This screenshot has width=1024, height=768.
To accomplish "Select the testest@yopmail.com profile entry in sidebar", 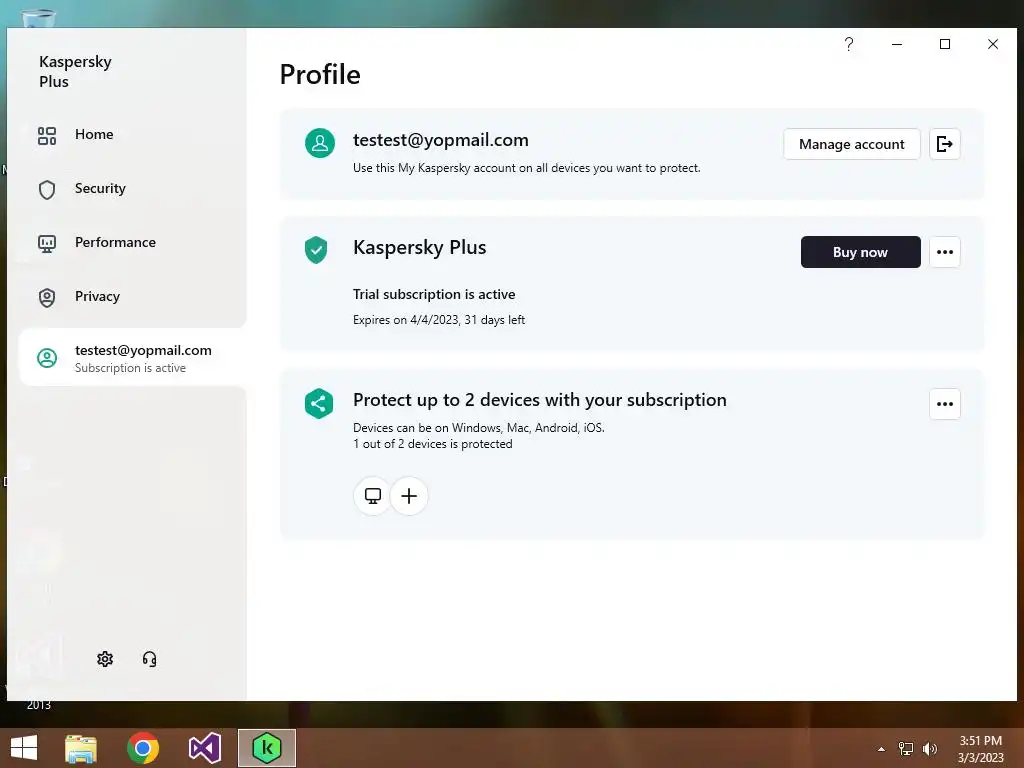I will click(x=133, y=358).
